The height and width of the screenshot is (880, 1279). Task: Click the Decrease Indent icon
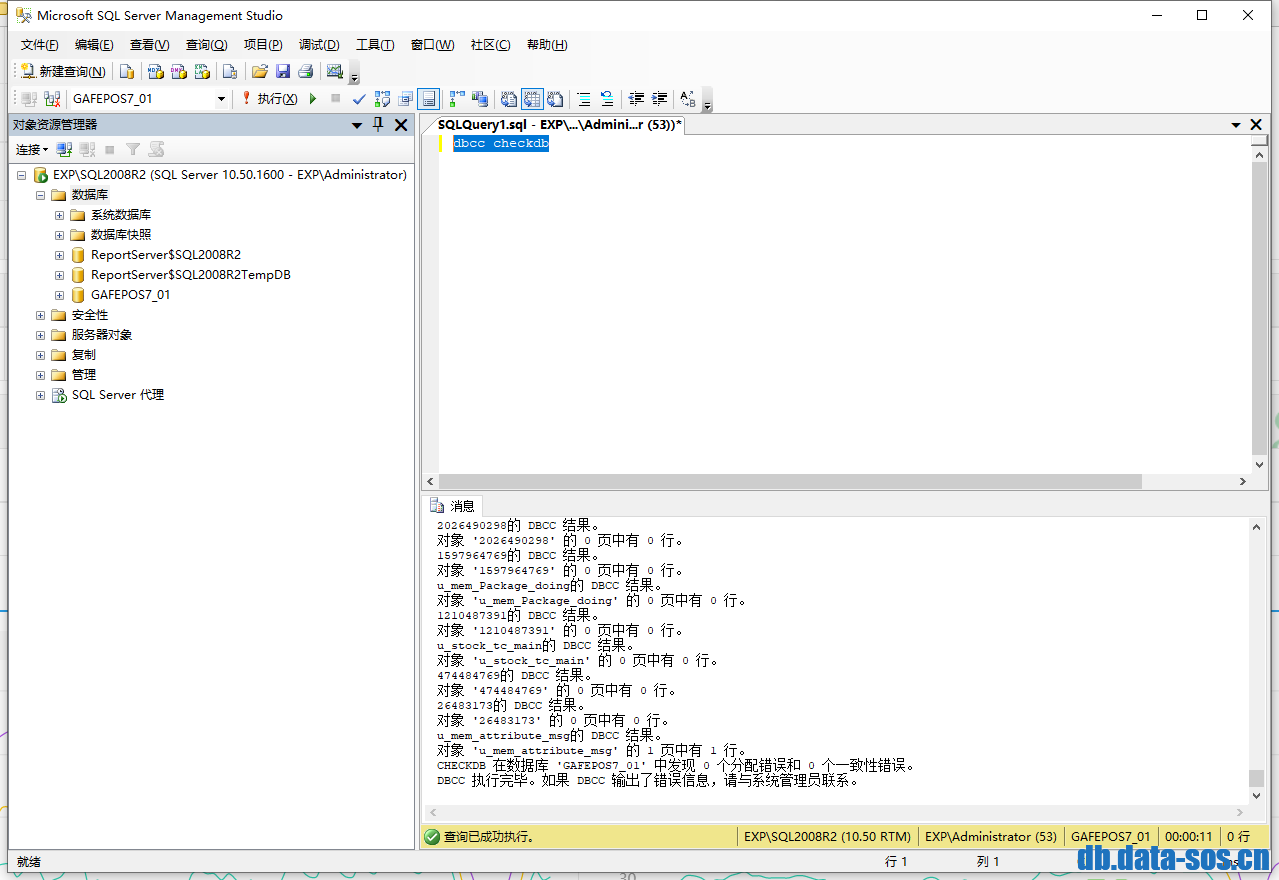[x=636, y=99]
